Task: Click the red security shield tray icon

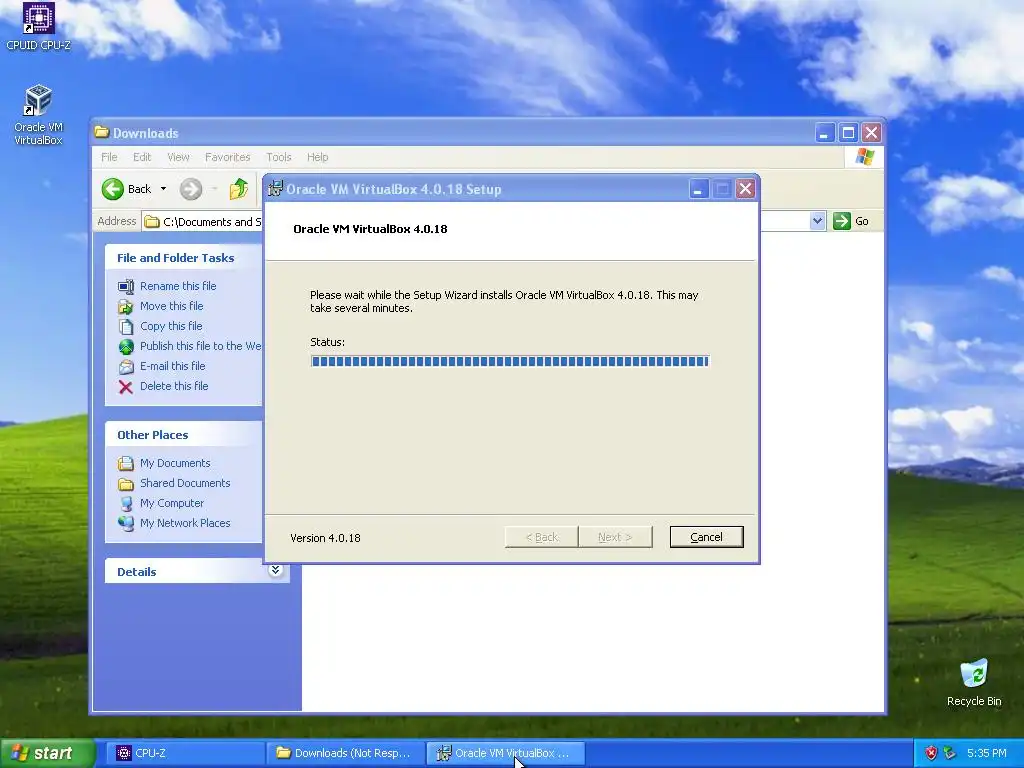Action: [931, 753]
